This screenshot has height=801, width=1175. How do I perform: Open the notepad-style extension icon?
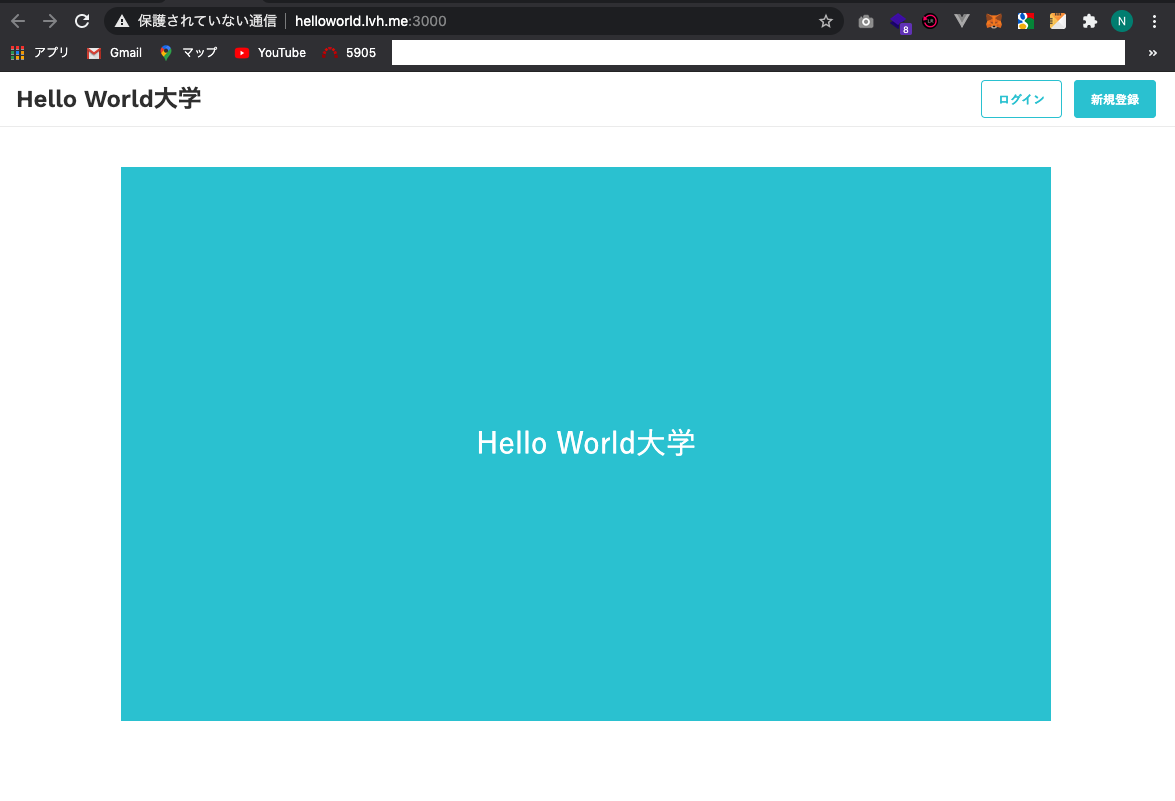pyautogui.click(x=1057, y=20)
